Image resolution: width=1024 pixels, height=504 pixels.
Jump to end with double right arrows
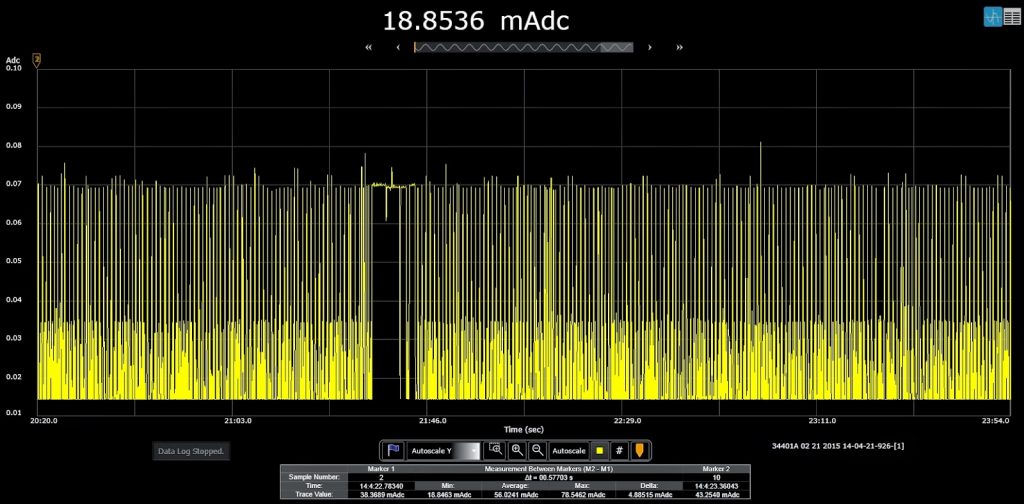[x=680, y=47]
